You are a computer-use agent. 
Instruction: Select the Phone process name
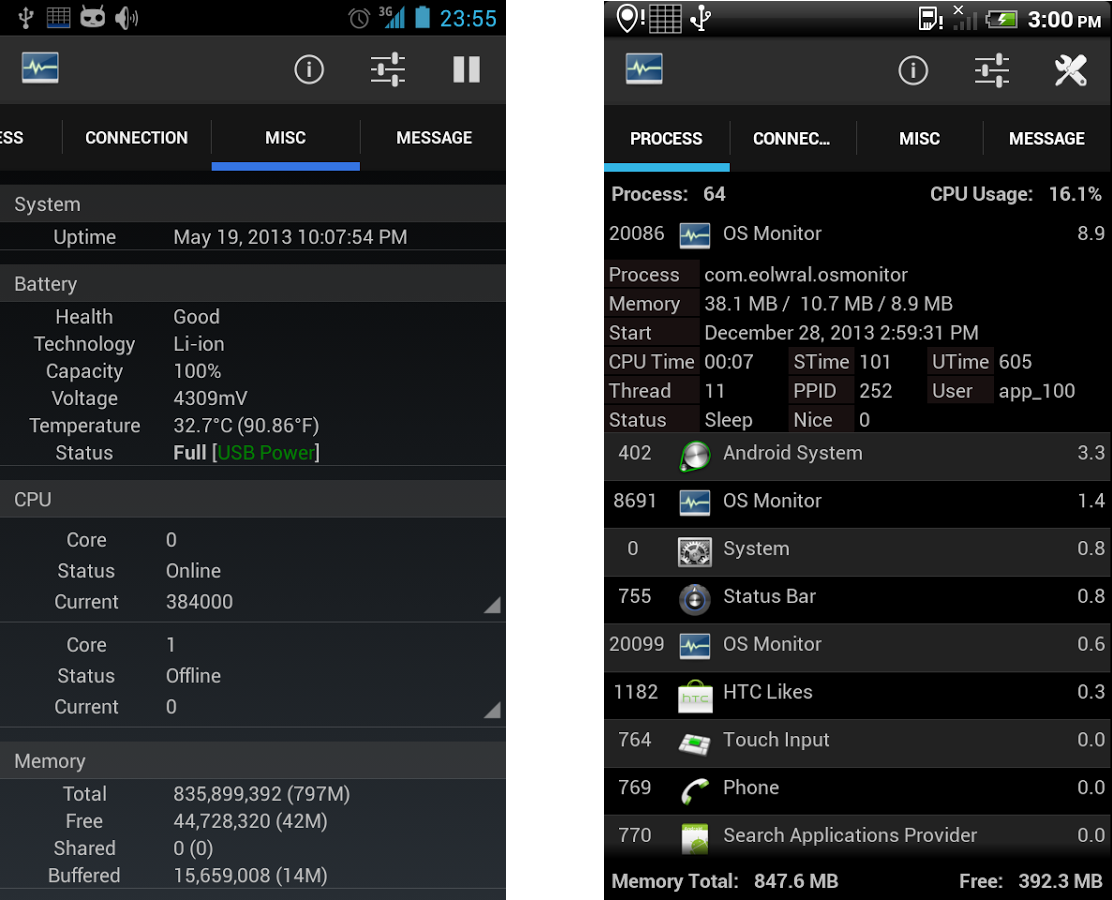point(751,787)
